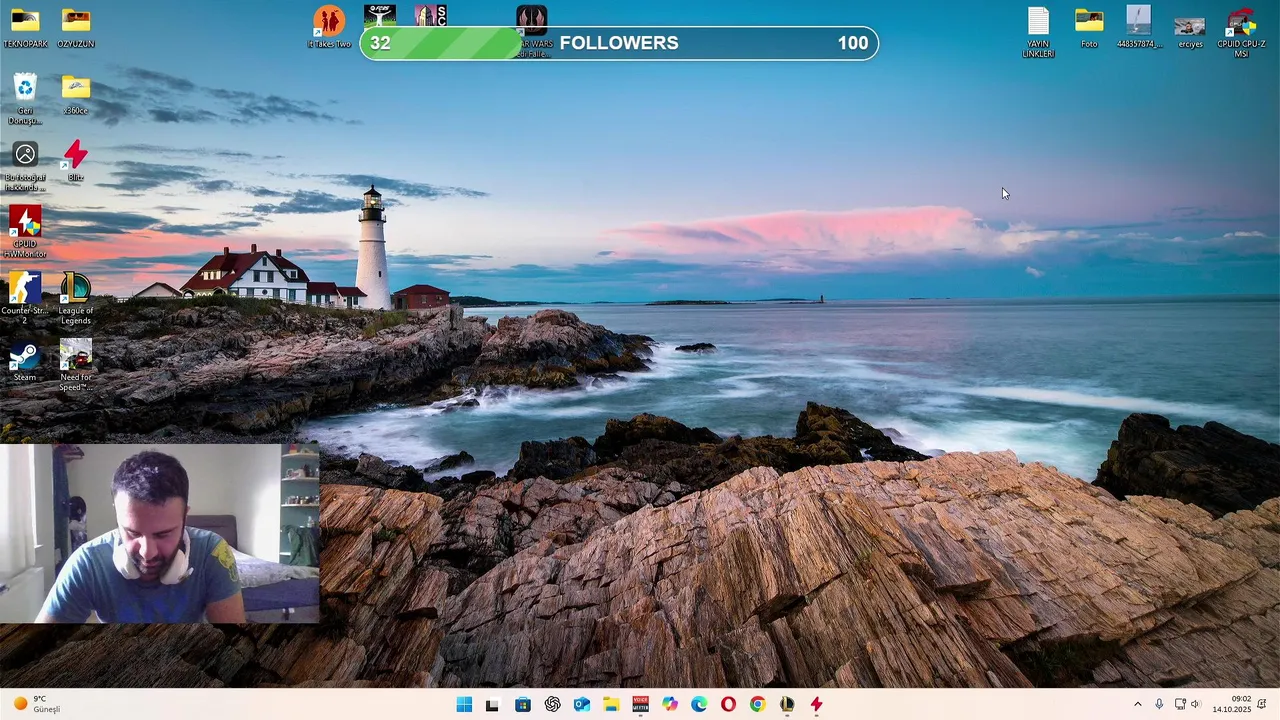Open the weather widget showing 9°C Güneşli
The height and width of the screenshot is (720, 1280).
(x=36, y=704)
